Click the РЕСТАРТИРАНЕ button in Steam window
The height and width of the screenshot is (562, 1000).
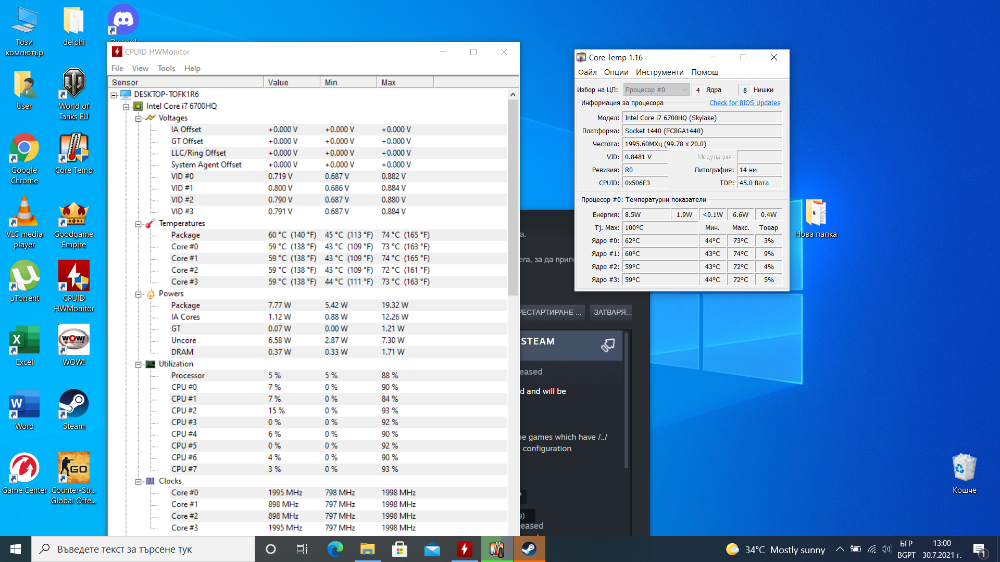click(x=550, y=312)
